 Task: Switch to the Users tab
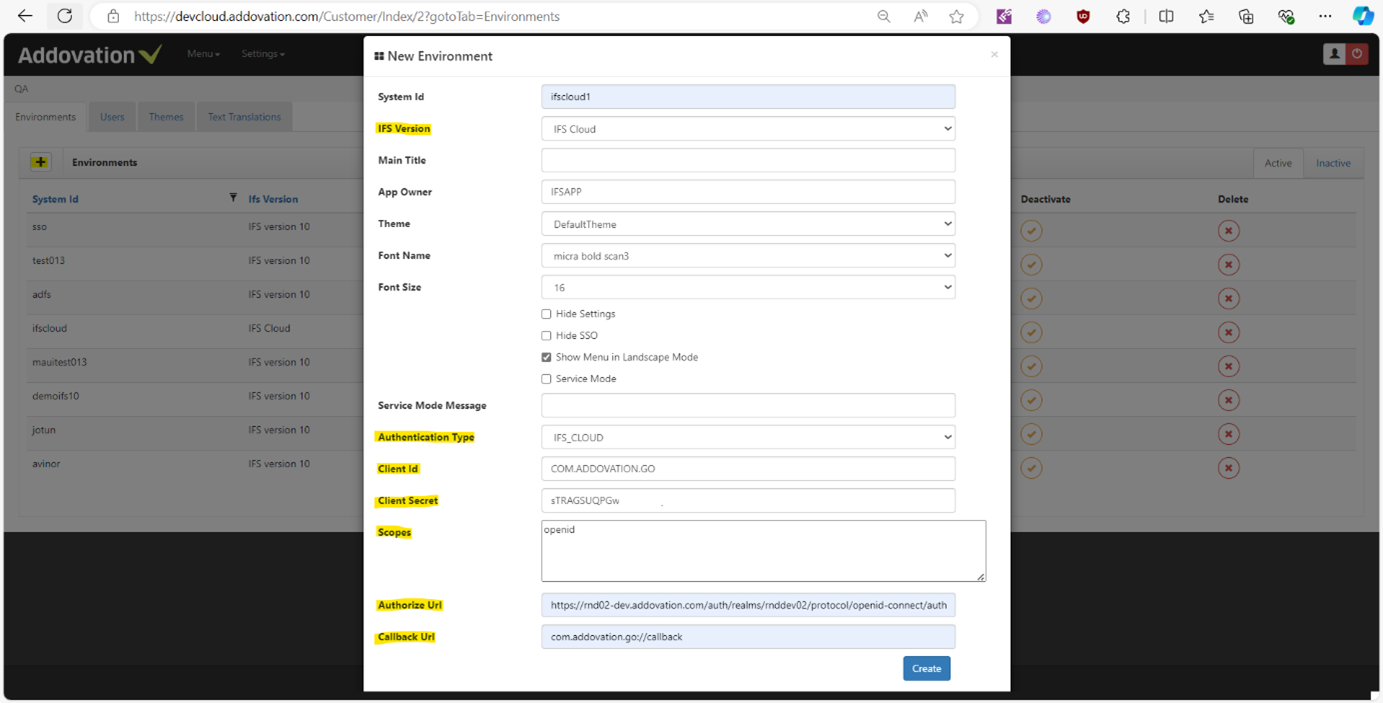pyautogui.click(x=112, y=117)
